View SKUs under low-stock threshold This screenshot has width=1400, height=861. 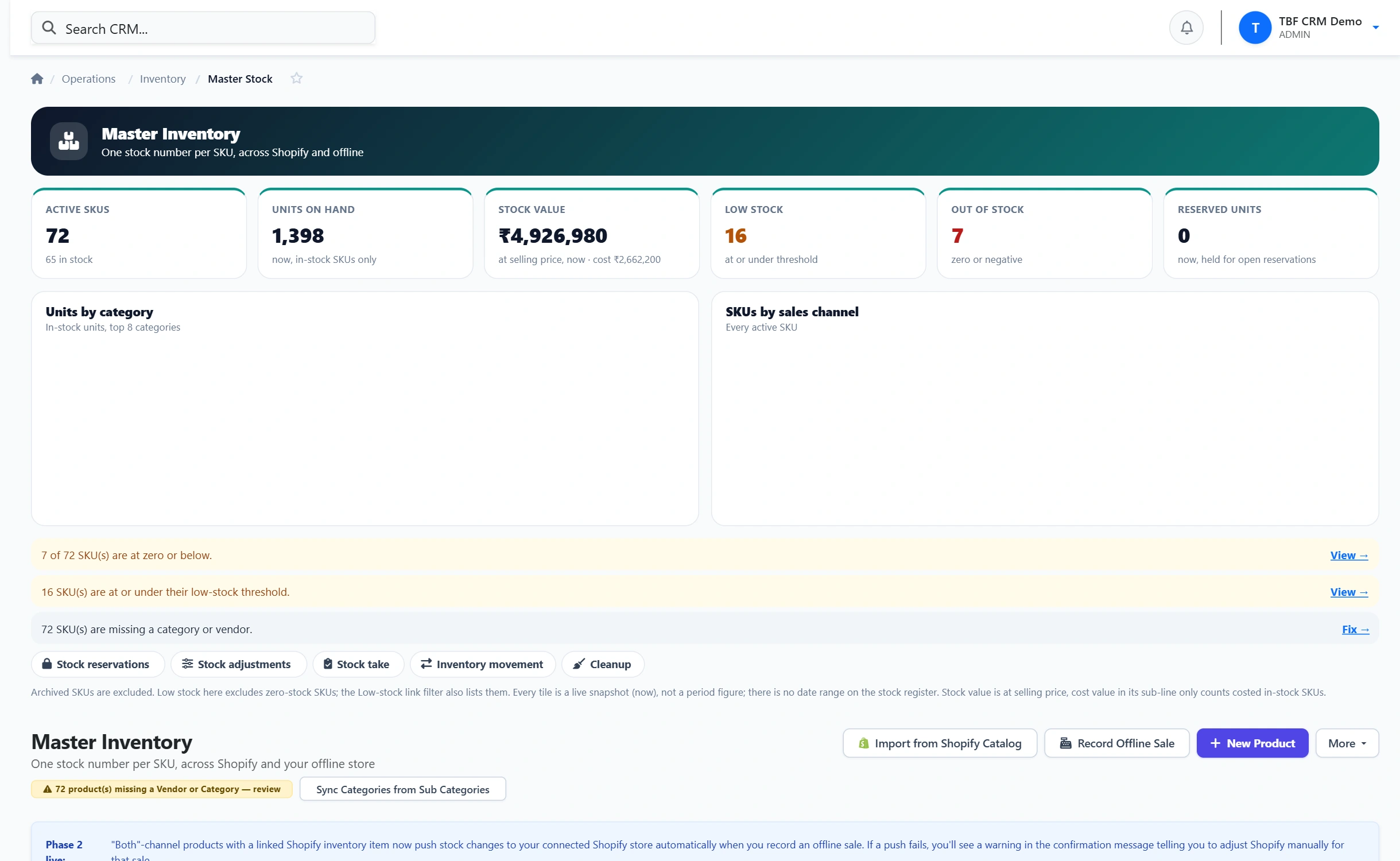1349,592
